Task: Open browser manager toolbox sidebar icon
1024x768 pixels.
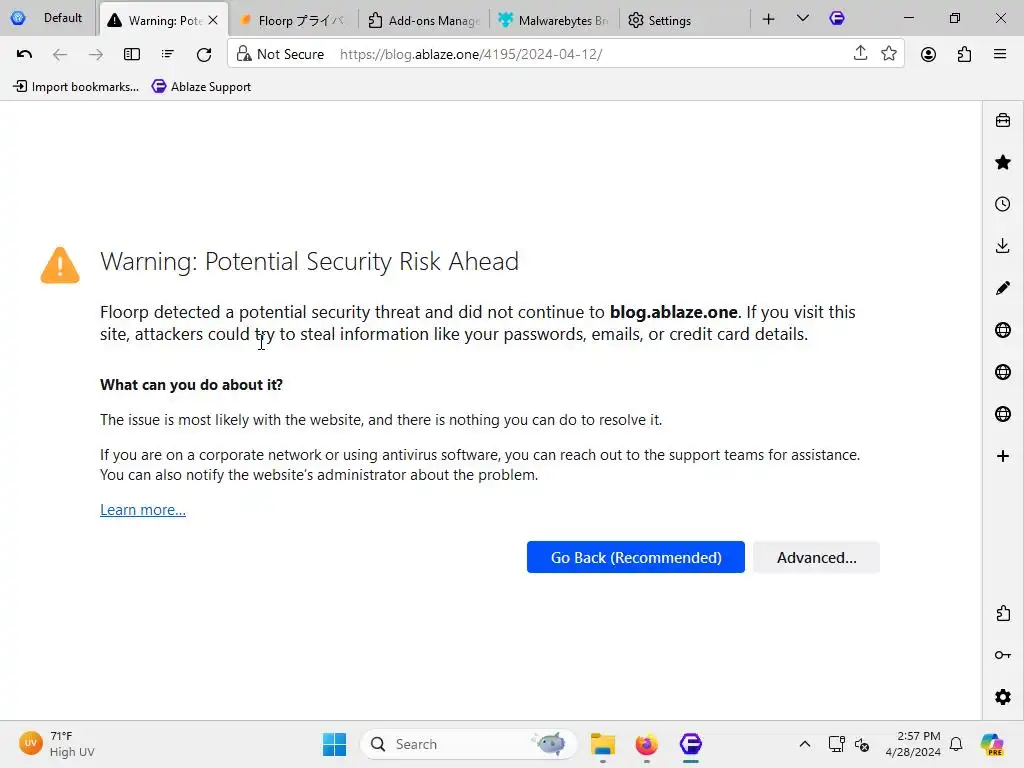Action: point(1002,120)
